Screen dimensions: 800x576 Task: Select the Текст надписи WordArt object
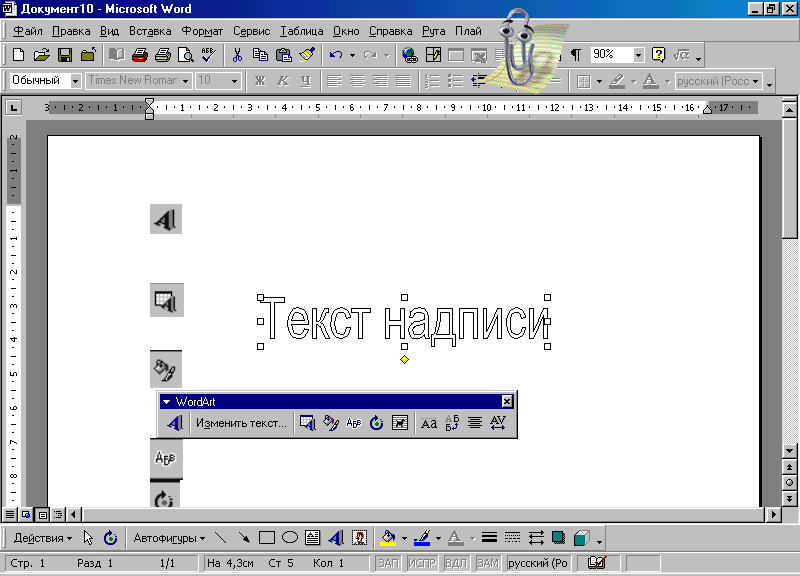pos(404,322)
